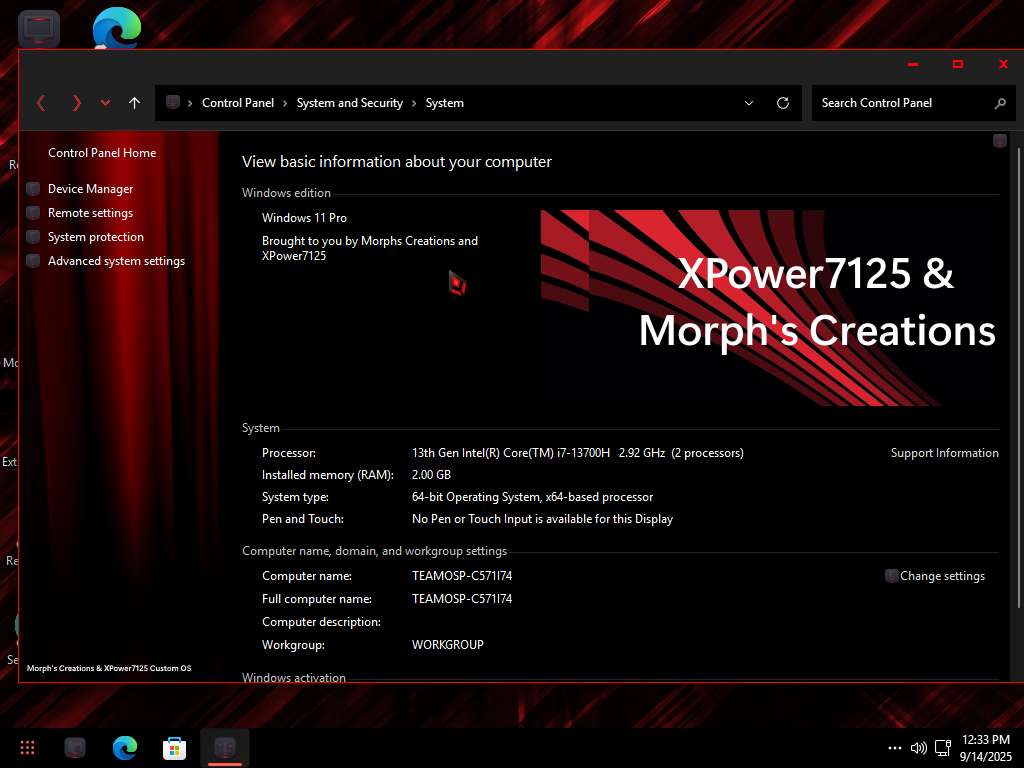The width and height of the screenshot is (1024, 768).
Task: Click shield icon beside Remote settings
Action: pyautogui.click(x=33, y=213)
